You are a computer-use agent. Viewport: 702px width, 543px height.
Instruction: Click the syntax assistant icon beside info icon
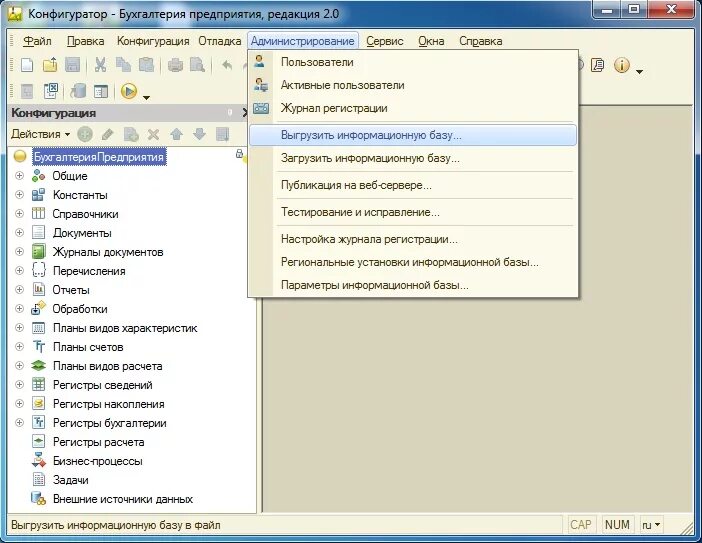tap(598, 65)
